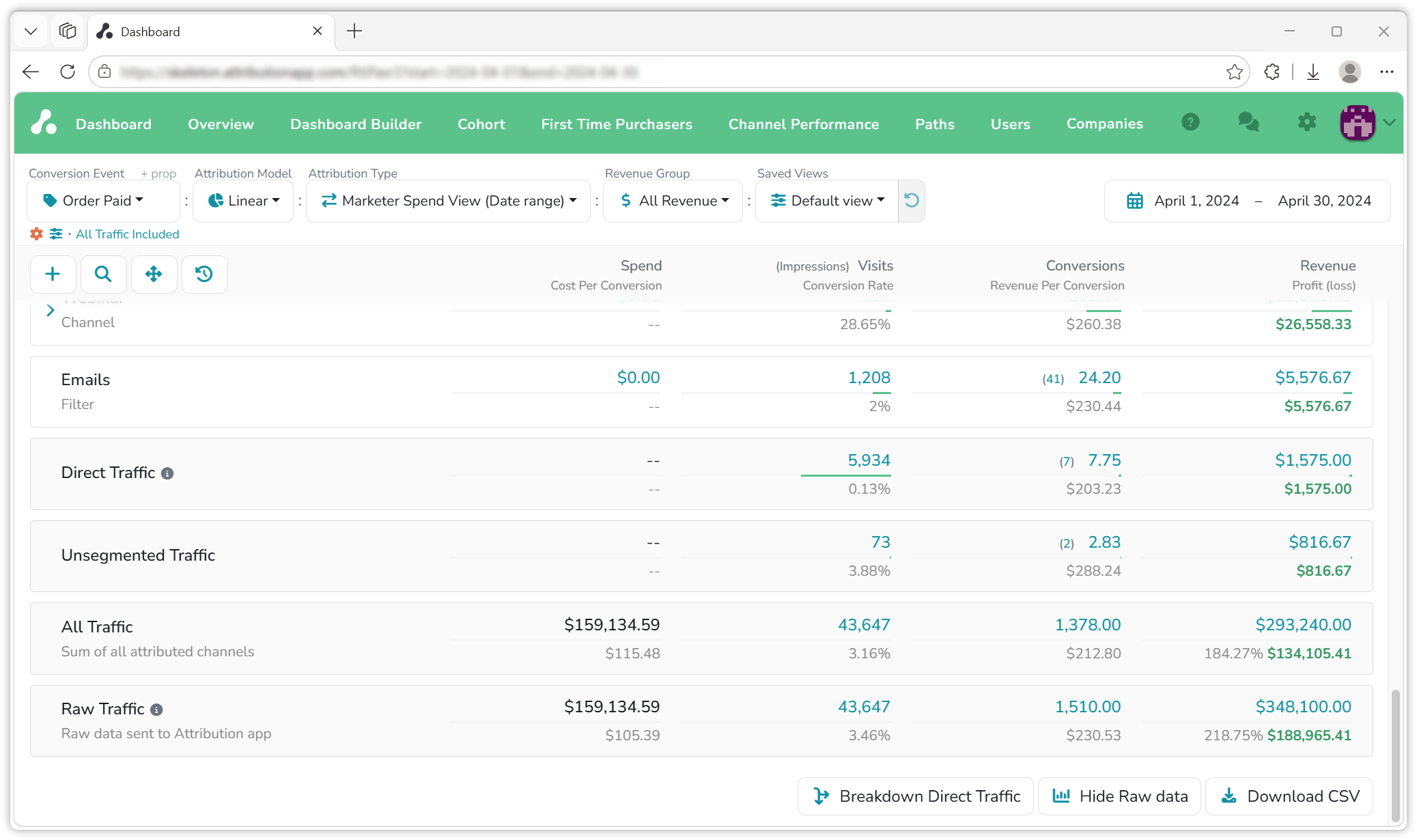Click the move/reorder arrows button
This screenshot has height=840, width=1417.
[154, 274]
